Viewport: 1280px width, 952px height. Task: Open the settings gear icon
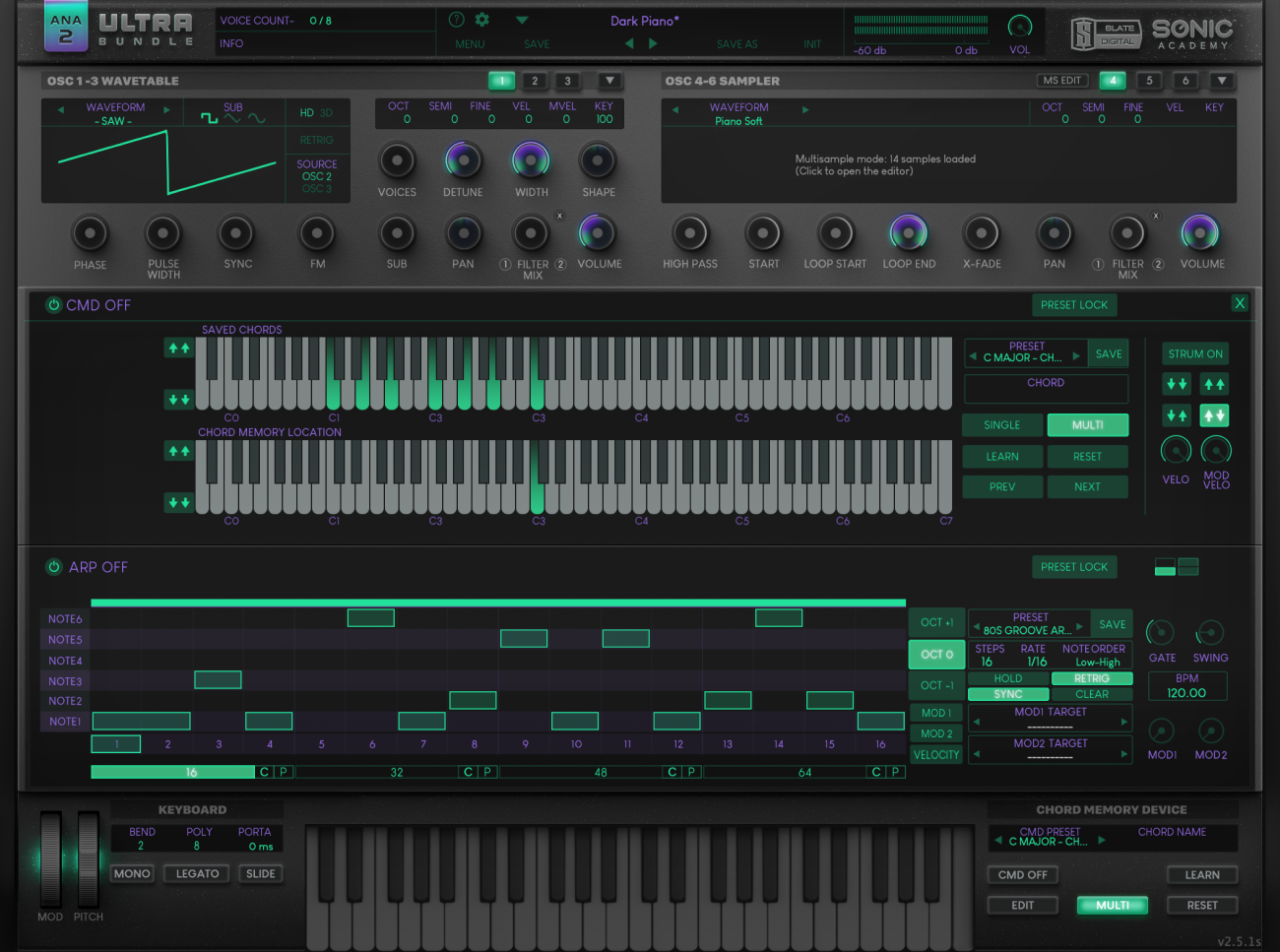482,20
